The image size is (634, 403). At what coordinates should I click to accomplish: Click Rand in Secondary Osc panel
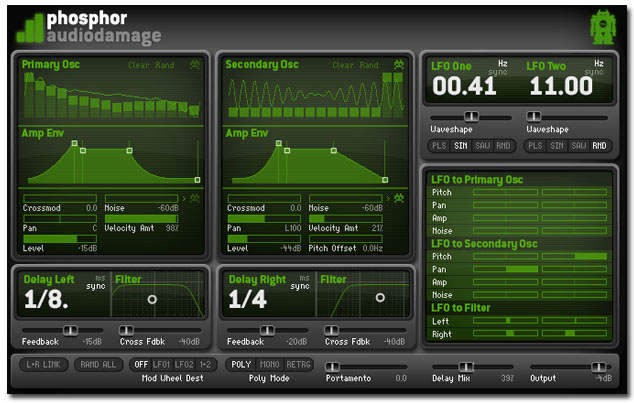(369, 65)
